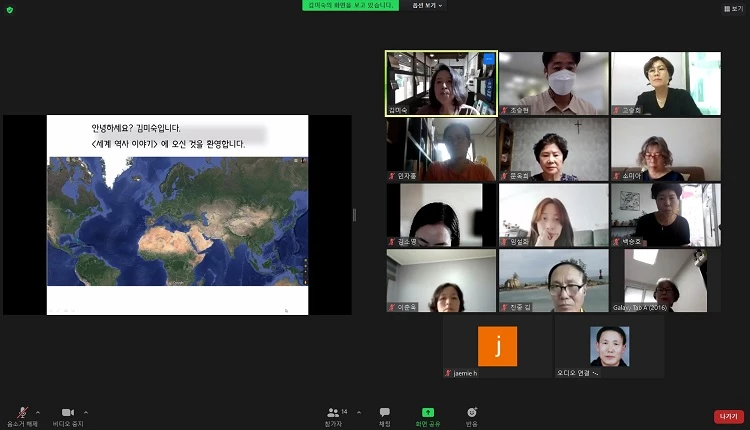Click muted mic icon on jaemie h label
Screen dimensions: 750x430
448,373
